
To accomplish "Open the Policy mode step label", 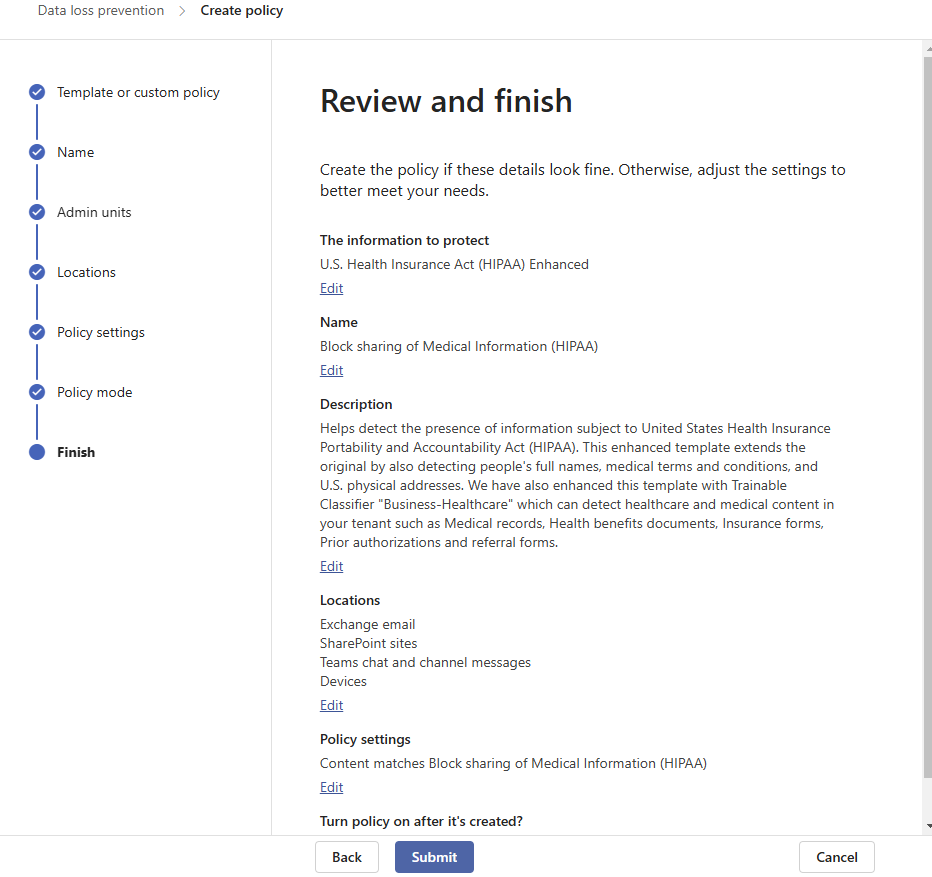I will tap(94, 392).
